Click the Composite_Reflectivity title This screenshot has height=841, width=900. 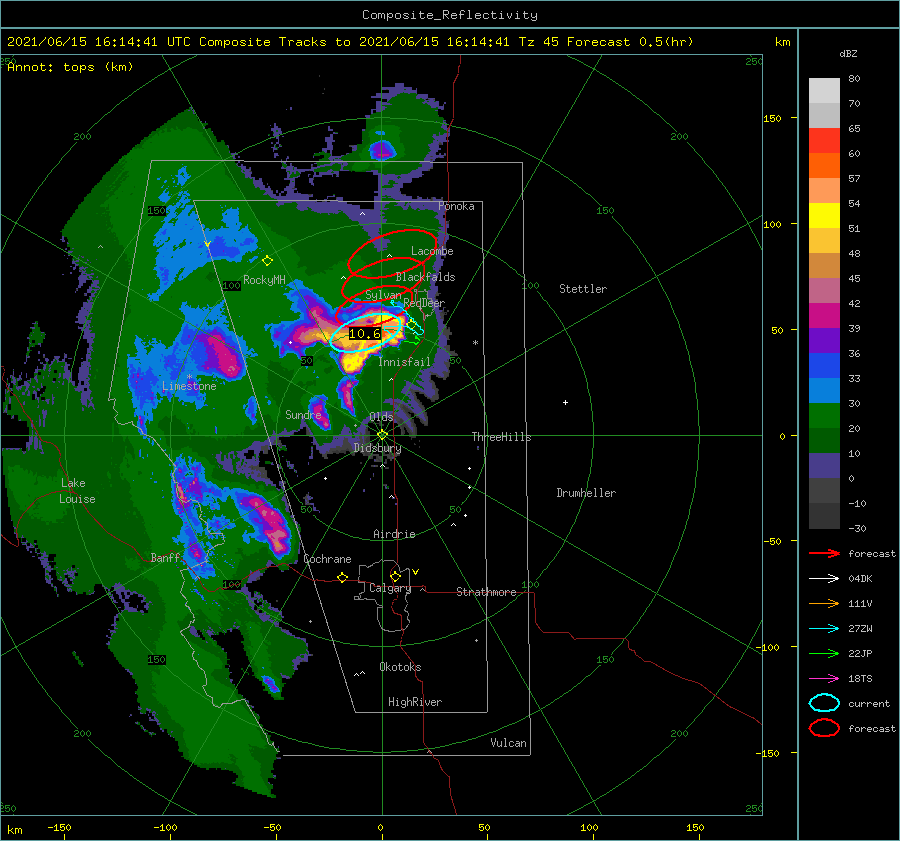(450, 15)
